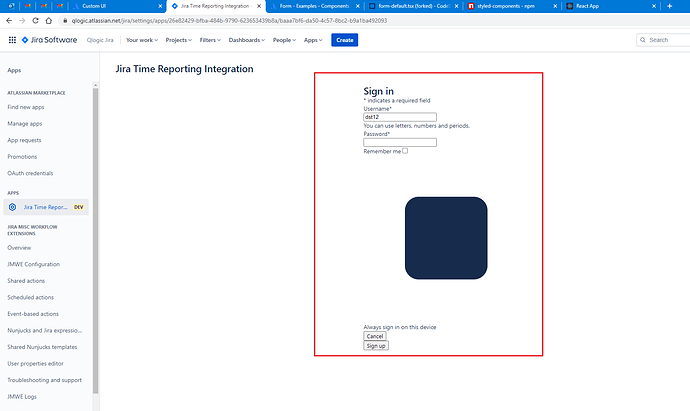Close the form-default.tsx tab
This screenshot has height=411, width=690.
(x=456, y=6)
